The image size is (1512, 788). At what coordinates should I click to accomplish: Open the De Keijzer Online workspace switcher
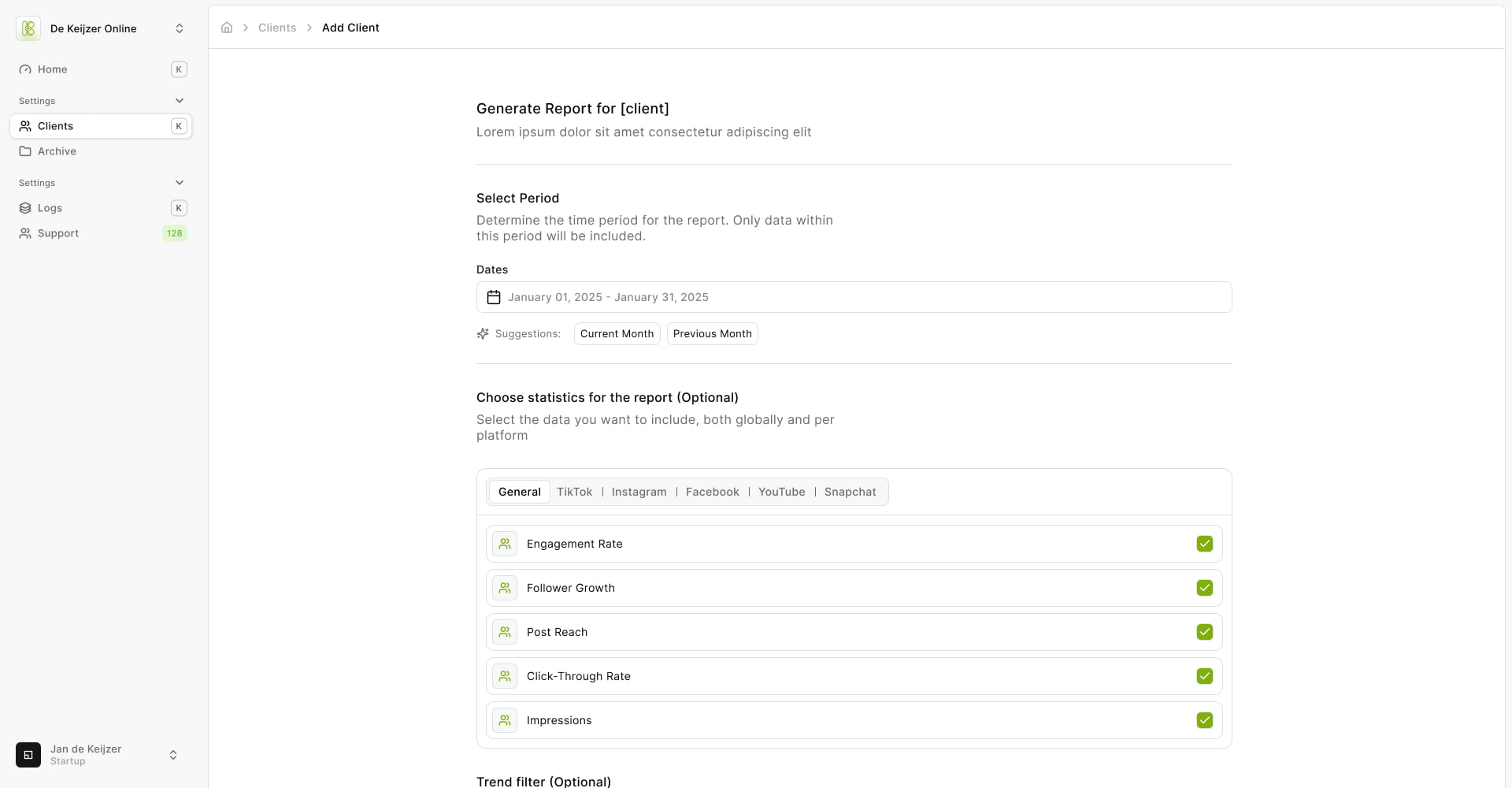coord(101,28)
